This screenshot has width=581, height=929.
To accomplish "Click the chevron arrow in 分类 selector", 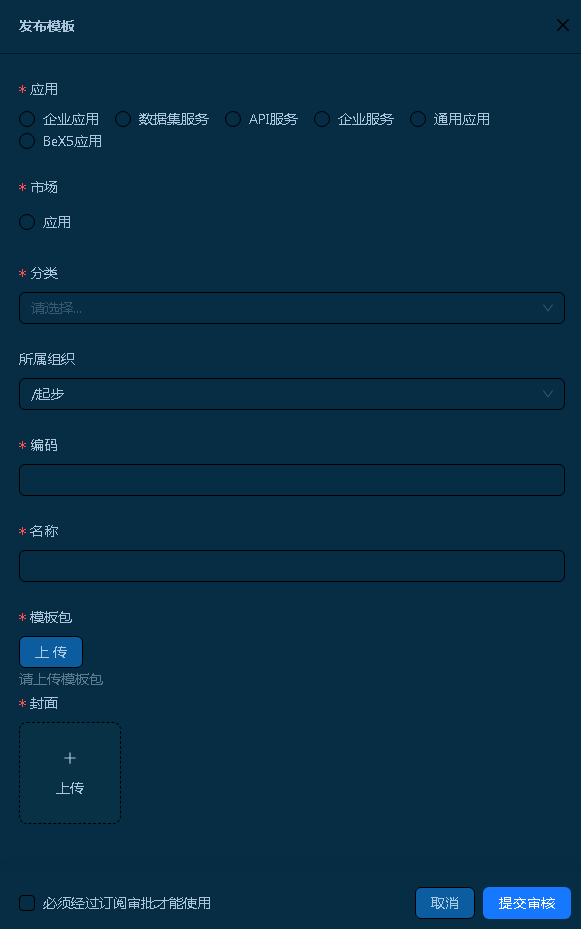I will [x=547, y=308].
